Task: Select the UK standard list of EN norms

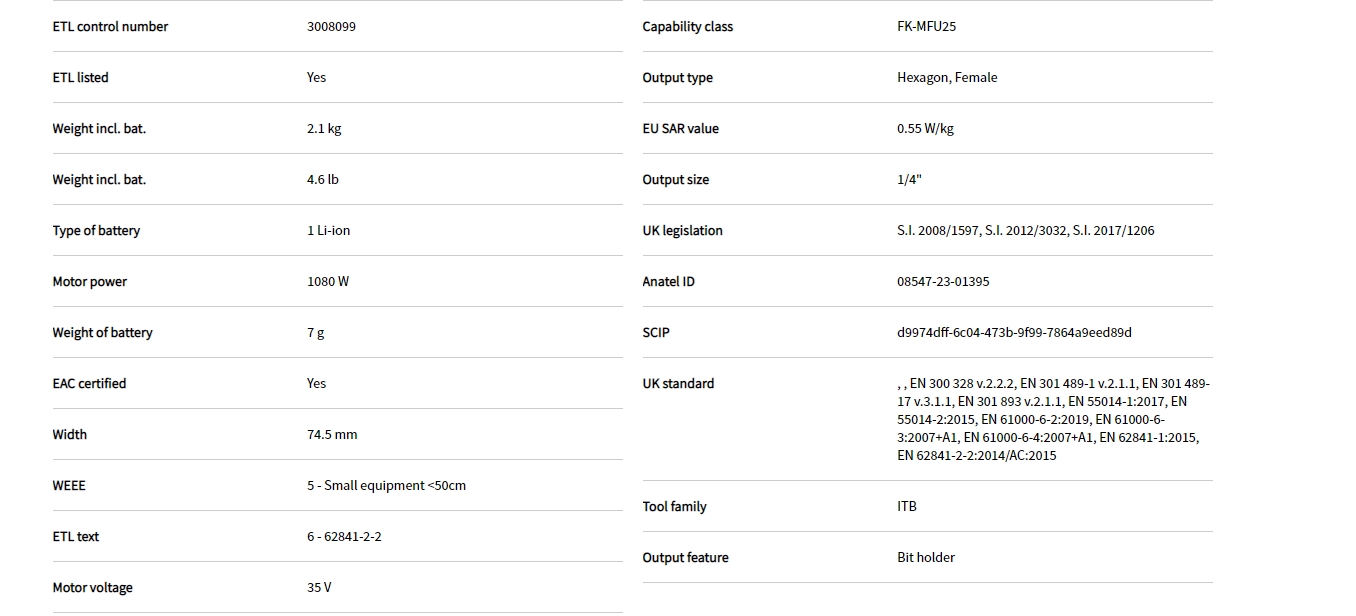Action: (1052, 420)
